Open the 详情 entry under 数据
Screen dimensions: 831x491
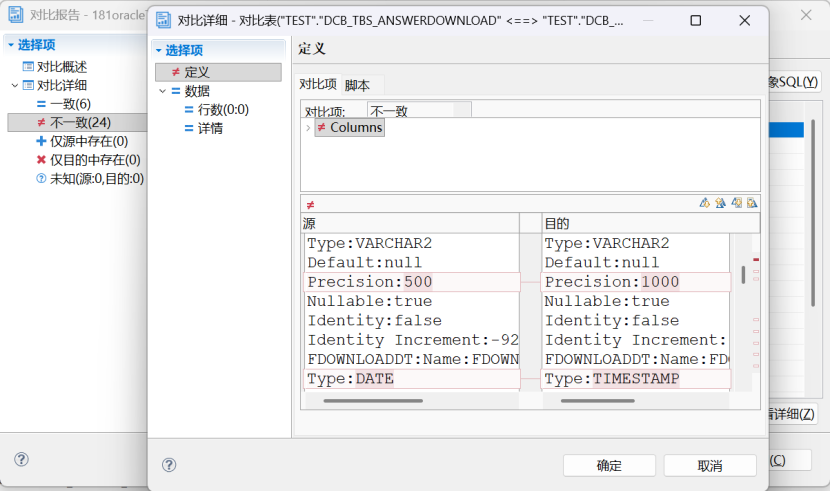210,128
